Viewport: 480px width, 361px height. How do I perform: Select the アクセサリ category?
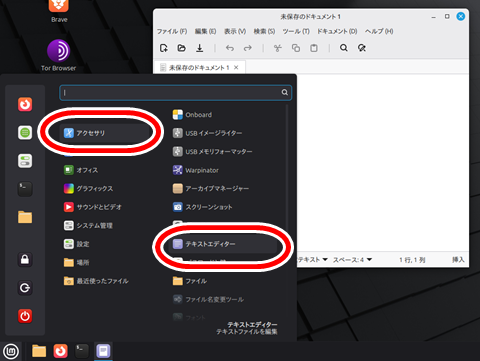tap(105, 133)
